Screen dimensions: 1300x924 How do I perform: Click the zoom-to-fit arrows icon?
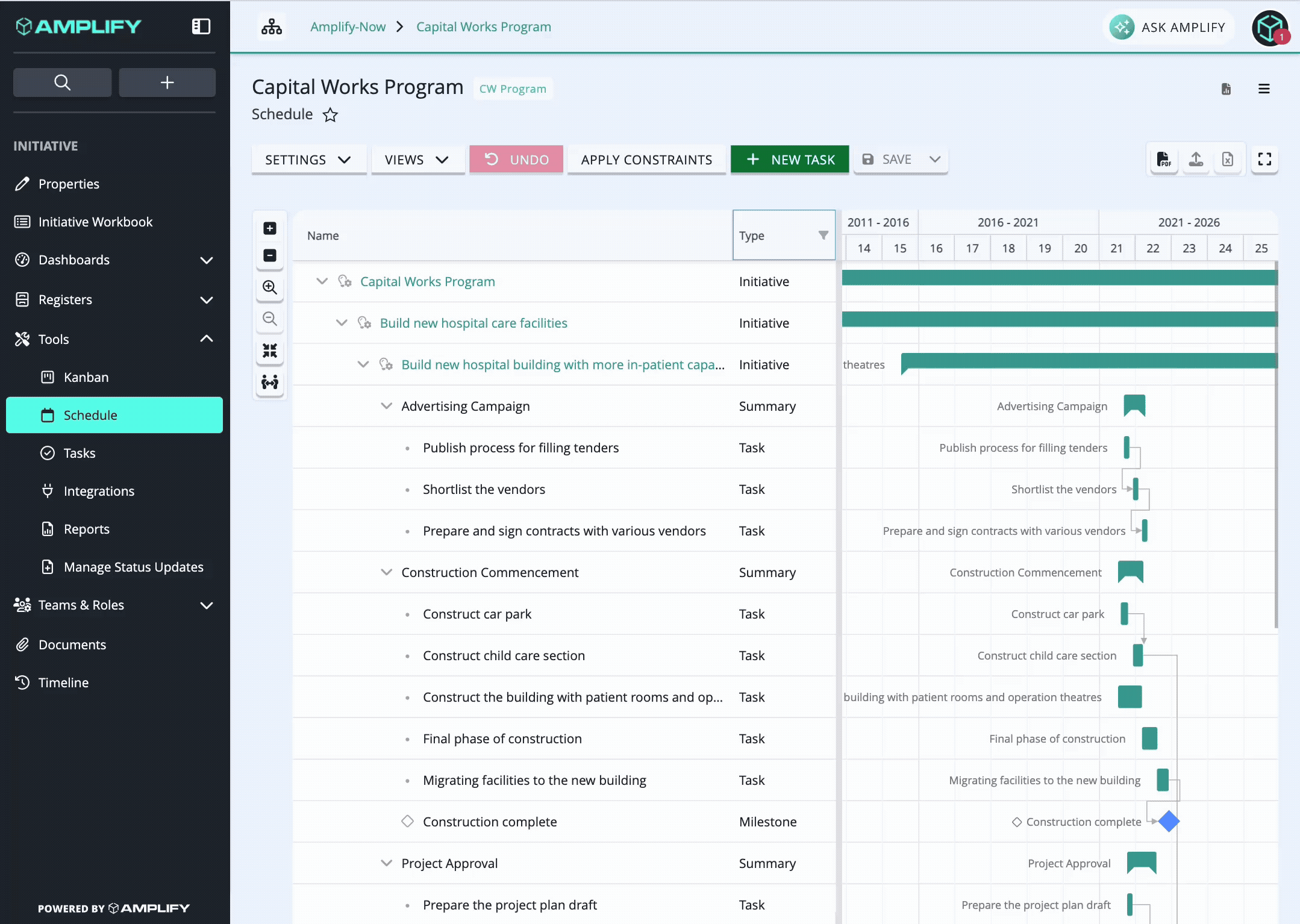(270, 351)
